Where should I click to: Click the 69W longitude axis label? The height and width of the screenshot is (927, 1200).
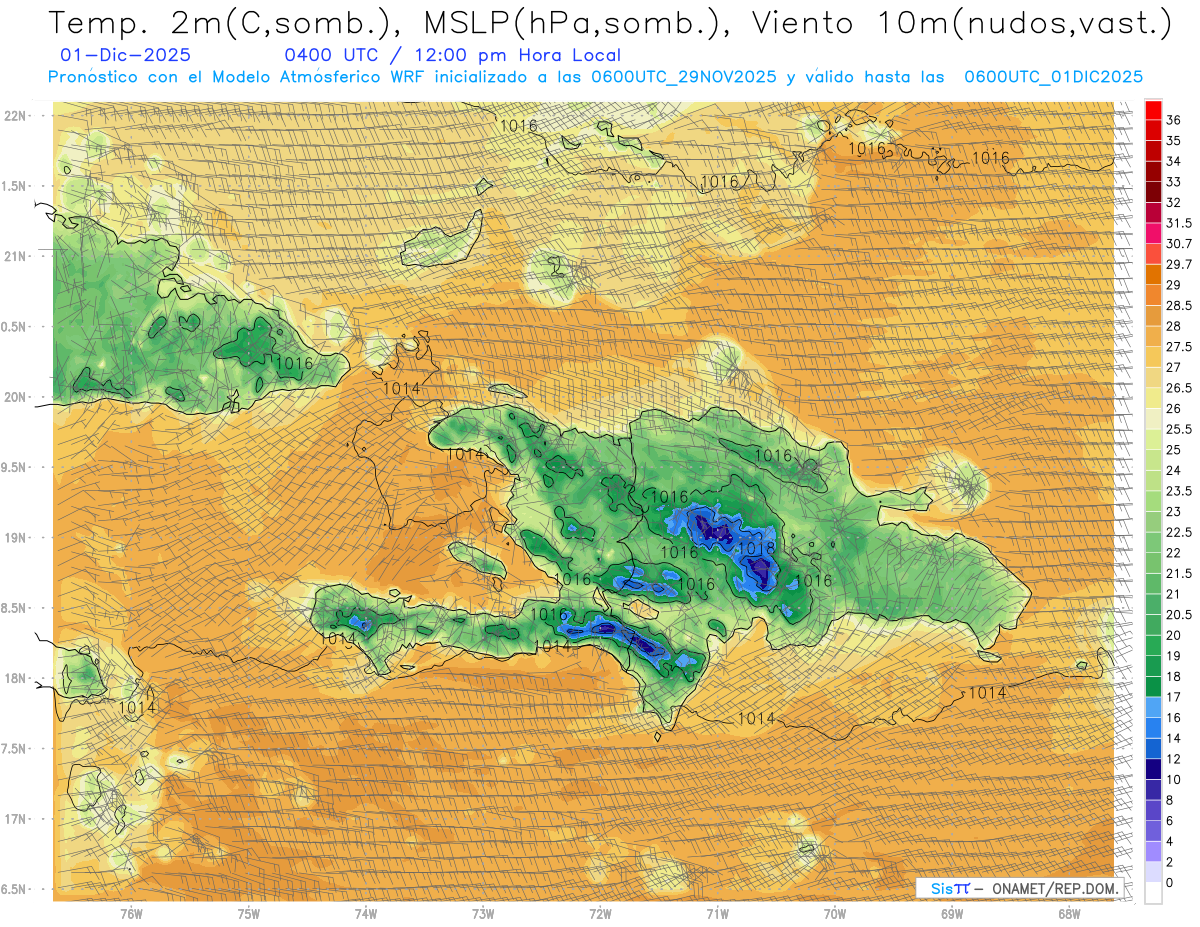click(952, 914)
